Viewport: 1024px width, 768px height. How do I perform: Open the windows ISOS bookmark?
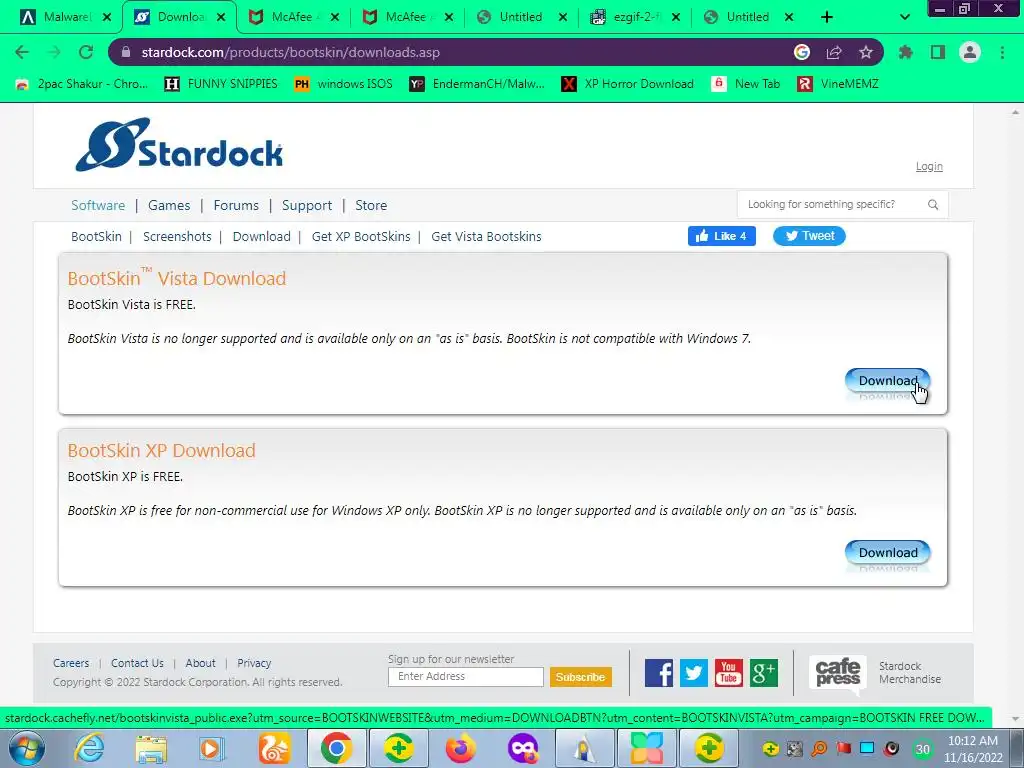tap(344, 84)
